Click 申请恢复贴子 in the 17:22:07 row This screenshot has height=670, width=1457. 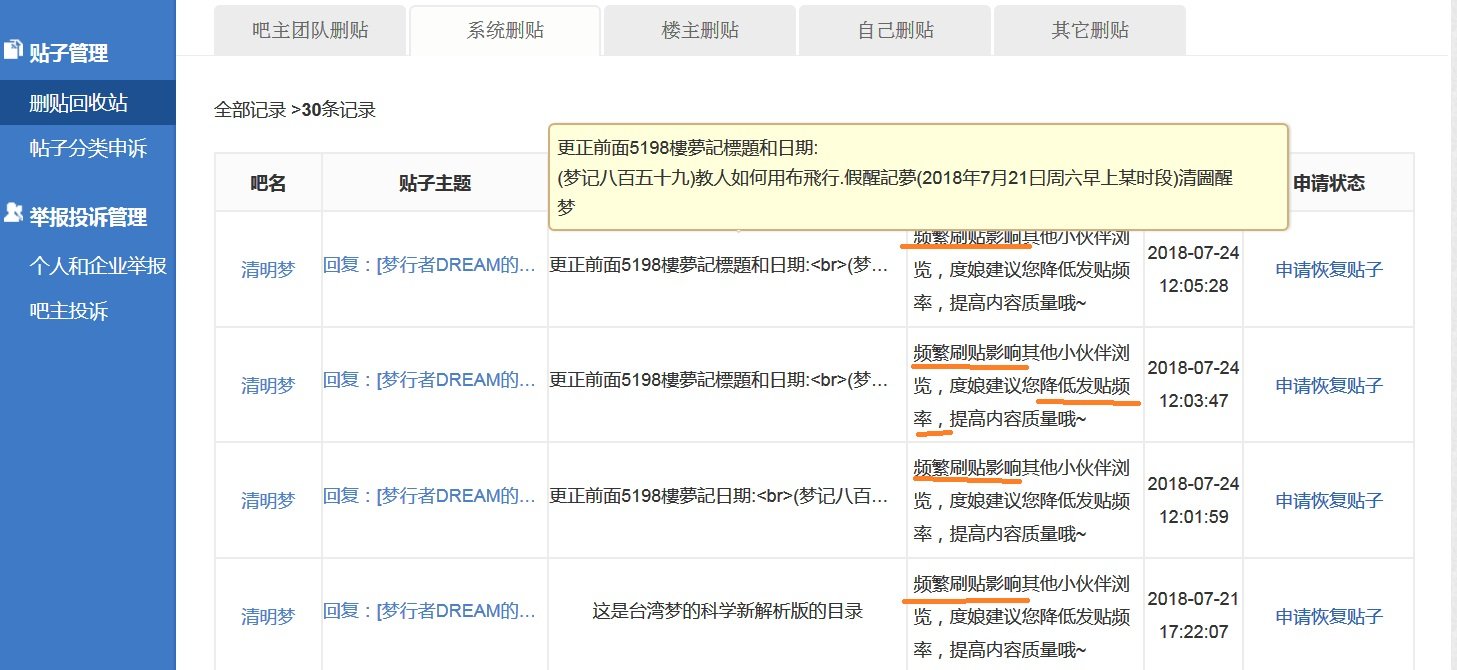[x=1329, y=617]
